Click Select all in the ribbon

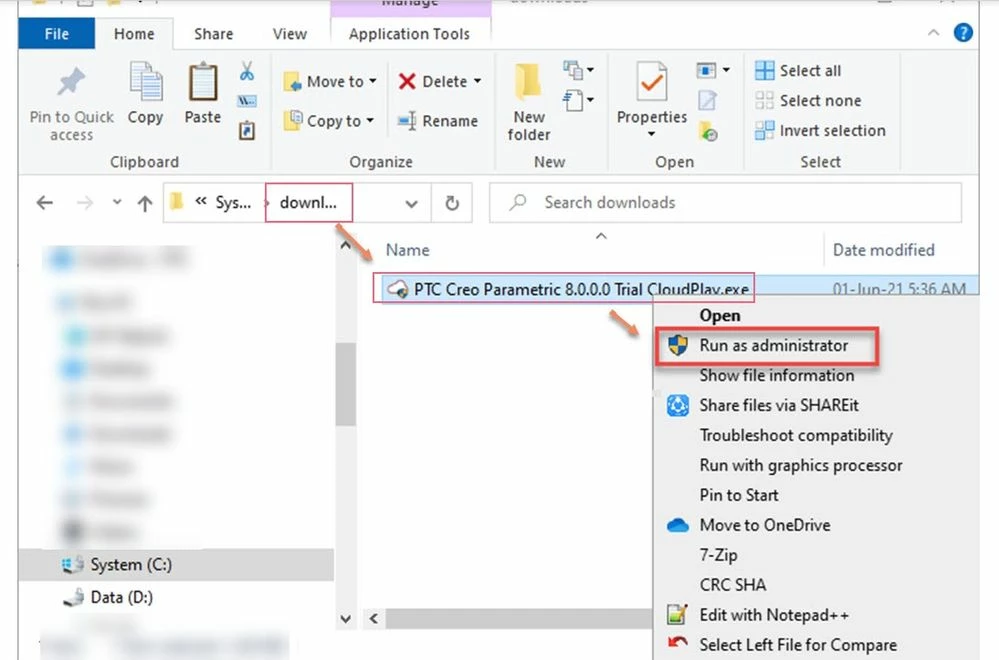798,70
